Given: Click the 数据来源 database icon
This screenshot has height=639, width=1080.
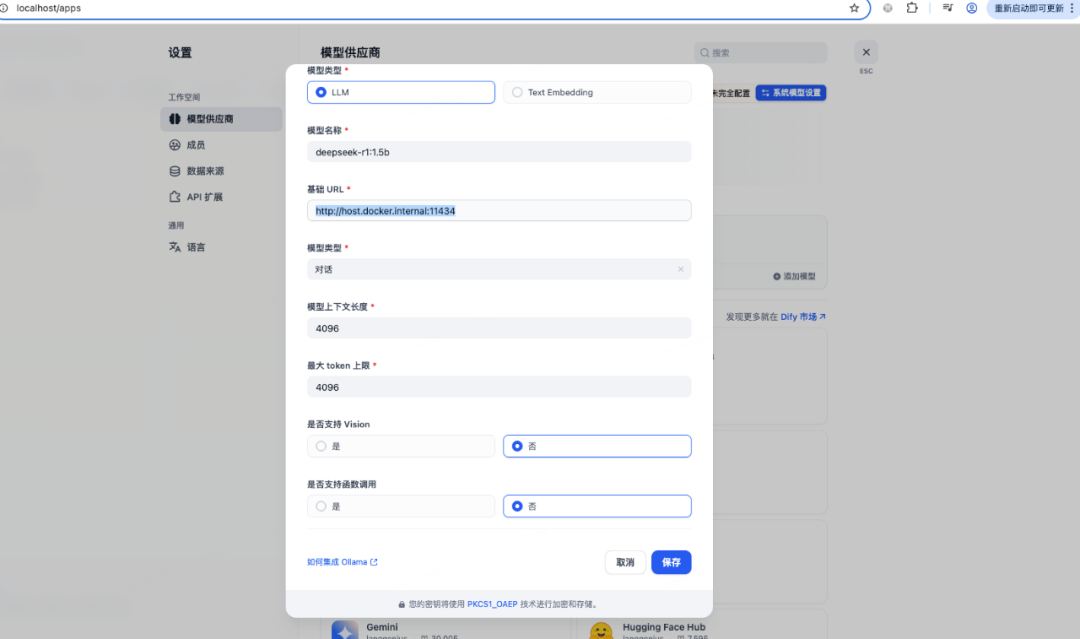Looking at the screenshot, I should 175,171.
